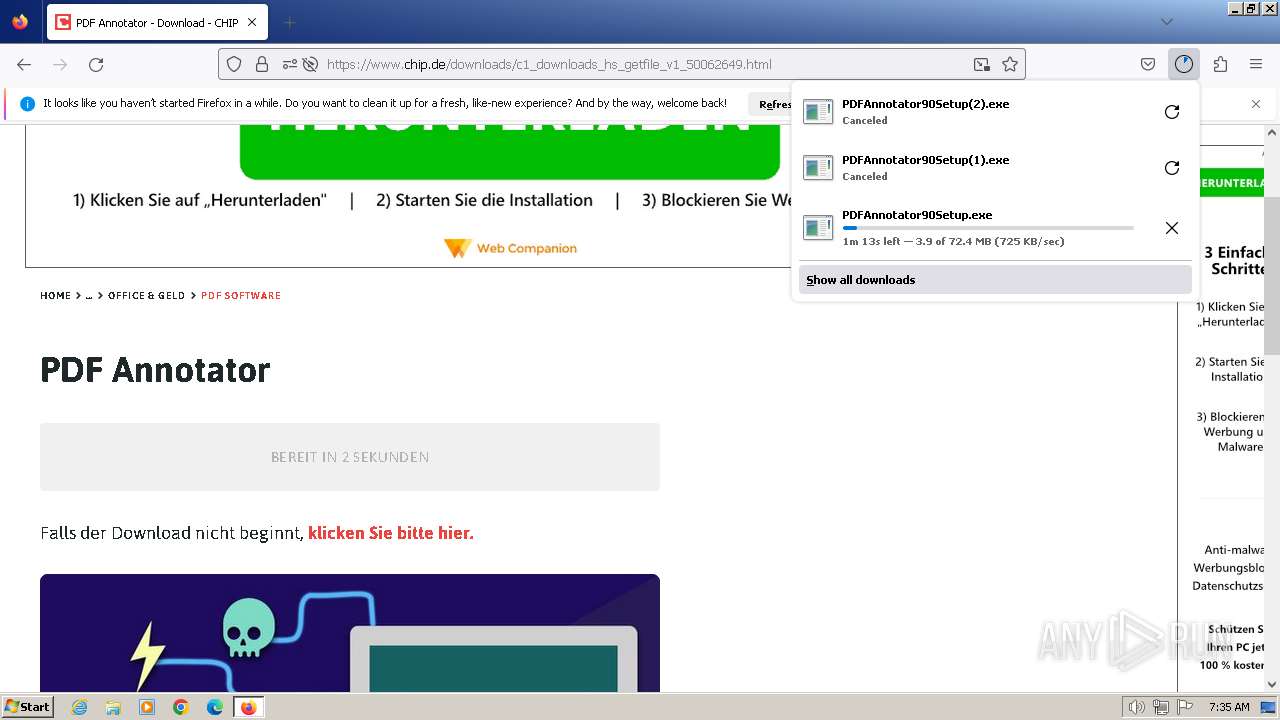Image resolution: width=1280 pixels, height=720 pixels.
Task: Dismiss the Firefox refresh notification bar
Action: (1256, 104)
